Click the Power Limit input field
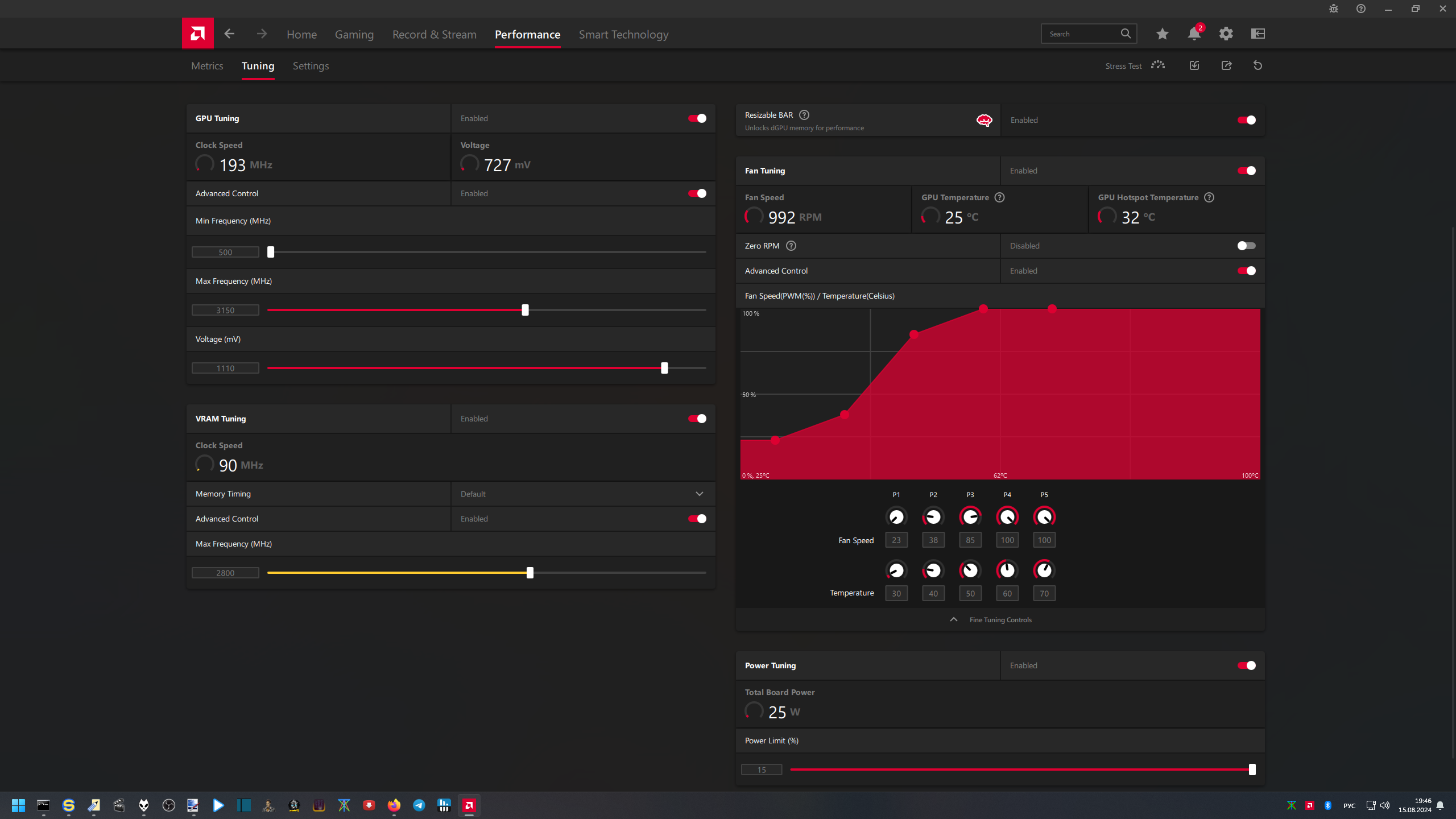The width and height of the screenshot is (1456, 819). 761,770
